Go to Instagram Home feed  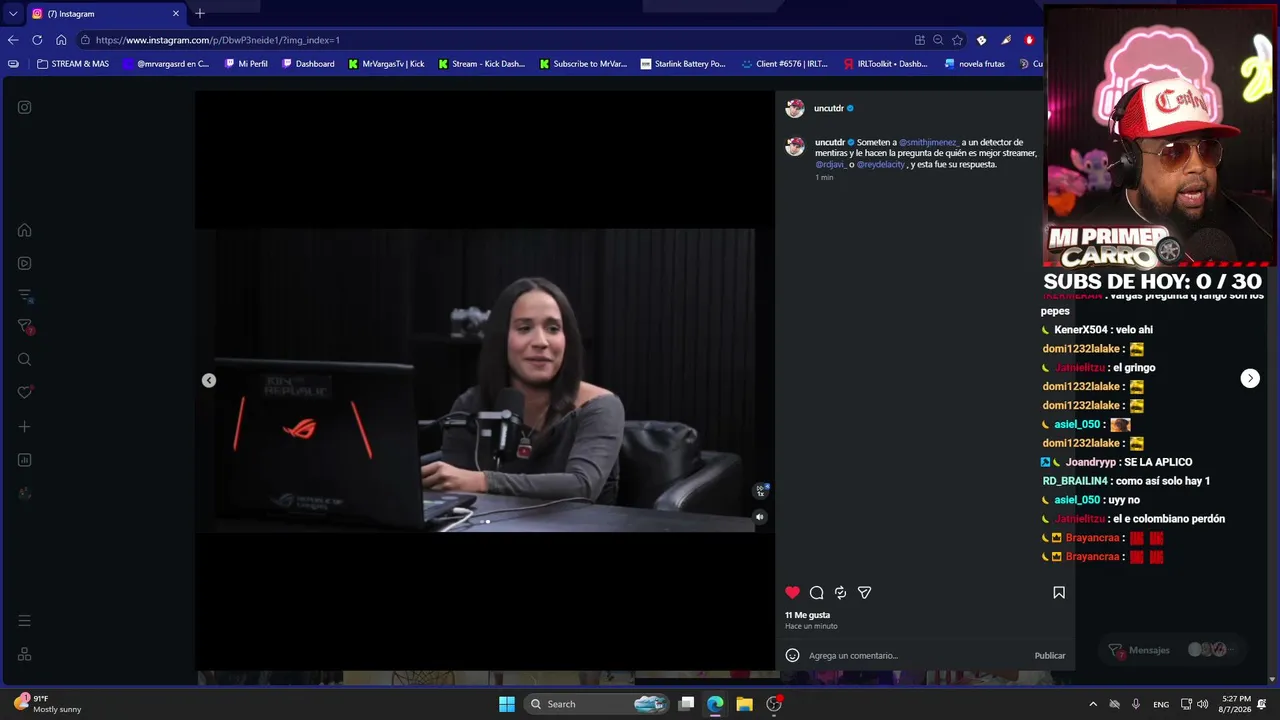click(25, 230)
